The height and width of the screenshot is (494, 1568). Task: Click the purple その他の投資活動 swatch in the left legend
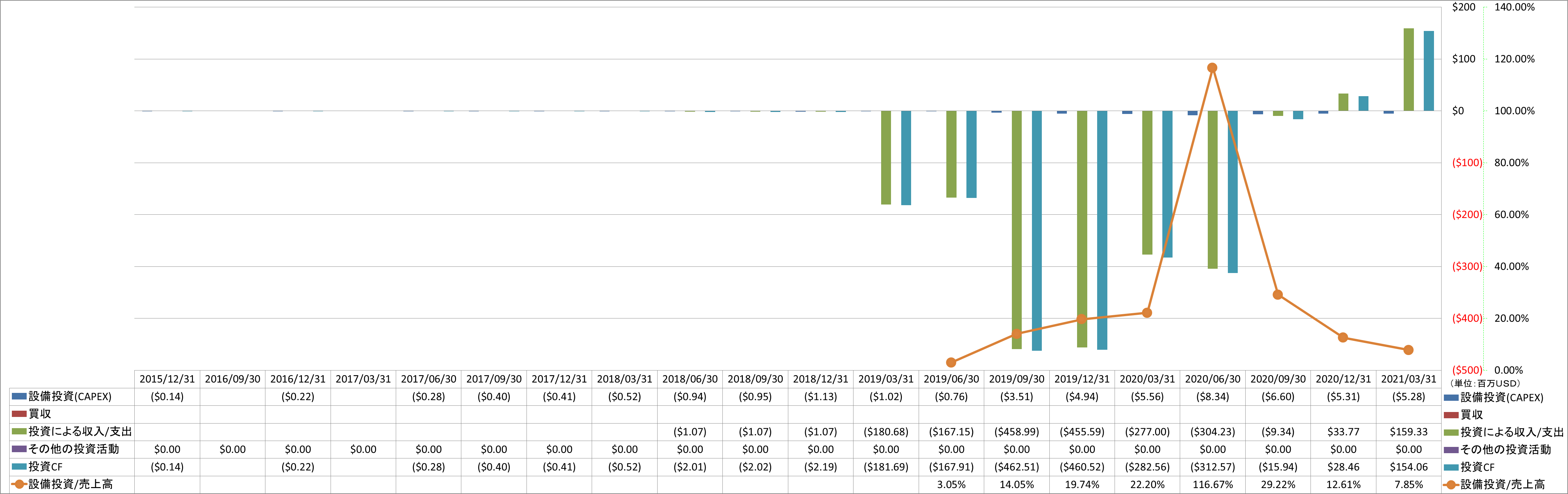point(19,449)
